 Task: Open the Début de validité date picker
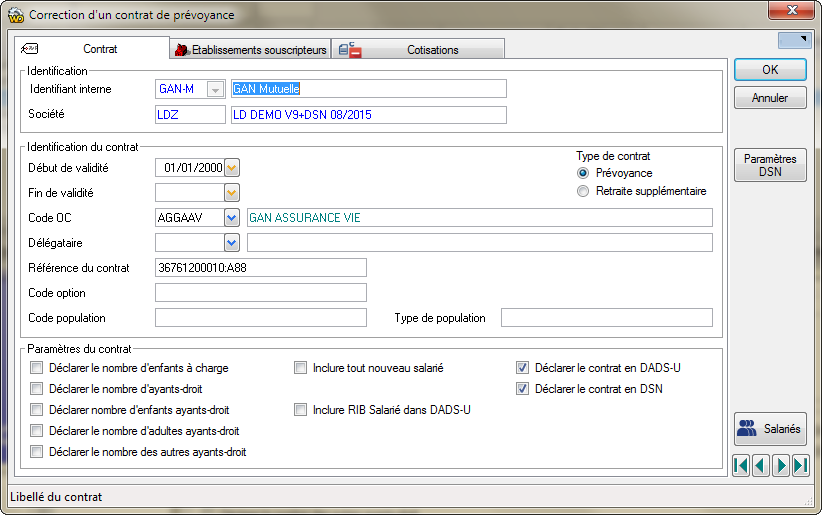[x=232, y=168]
